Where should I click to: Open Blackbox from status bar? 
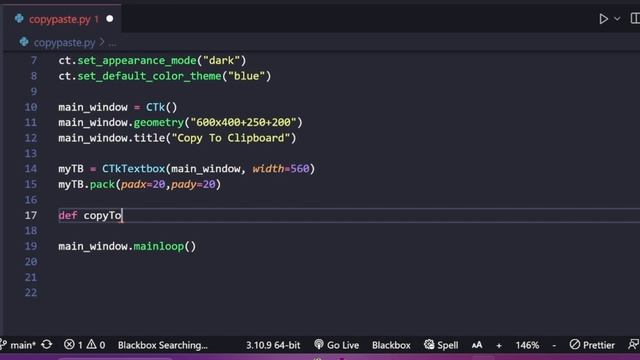point(391,345)
